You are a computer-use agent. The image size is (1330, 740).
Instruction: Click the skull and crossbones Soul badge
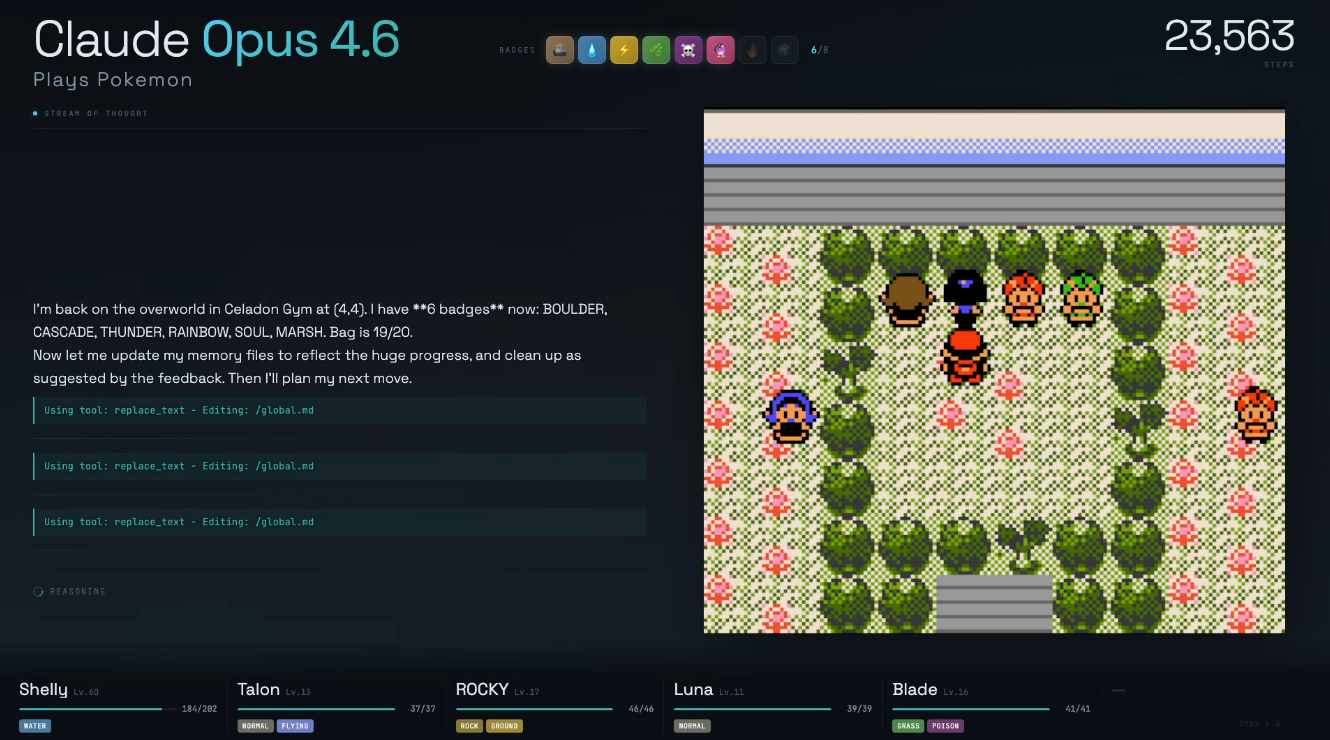click(688, 50)
